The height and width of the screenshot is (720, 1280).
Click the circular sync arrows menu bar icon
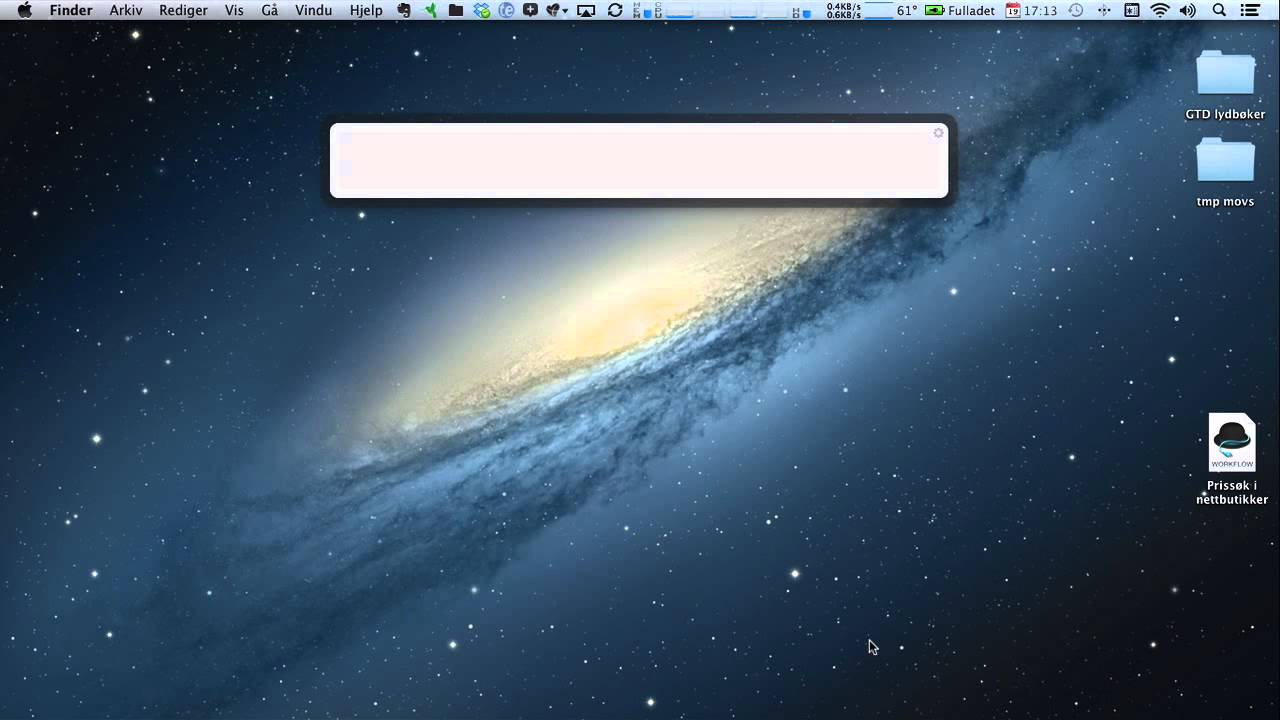click(x=615, y=10)
